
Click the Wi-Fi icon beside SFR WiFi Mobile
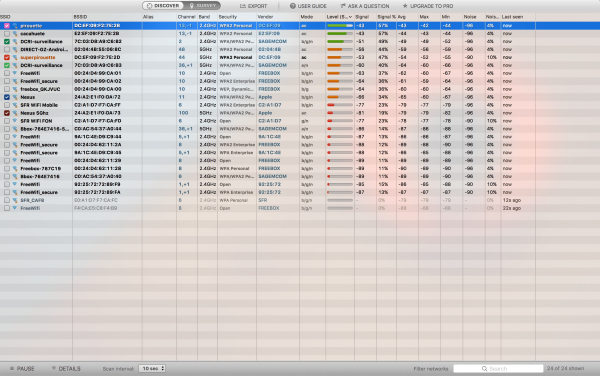15,105
